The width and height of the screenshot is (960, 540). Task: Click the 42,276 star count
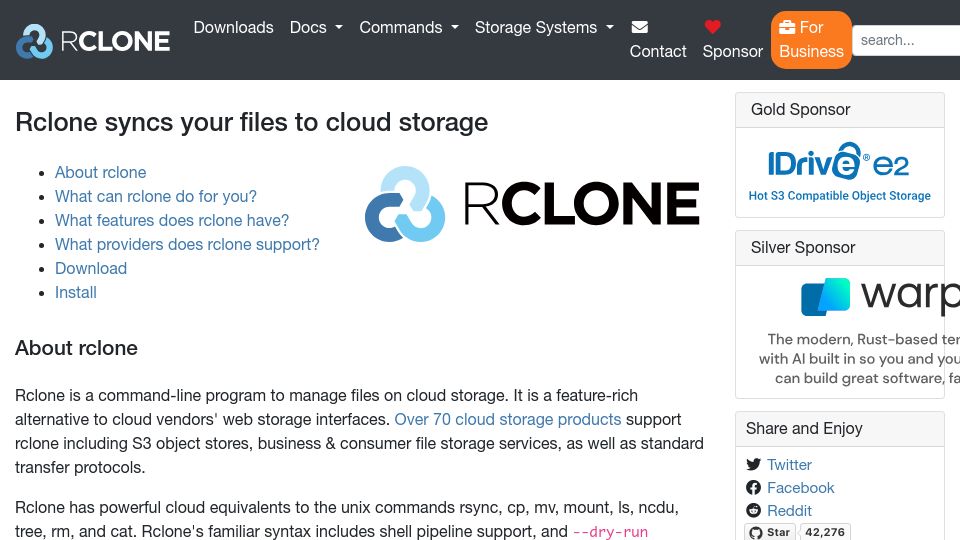point(825,532)
